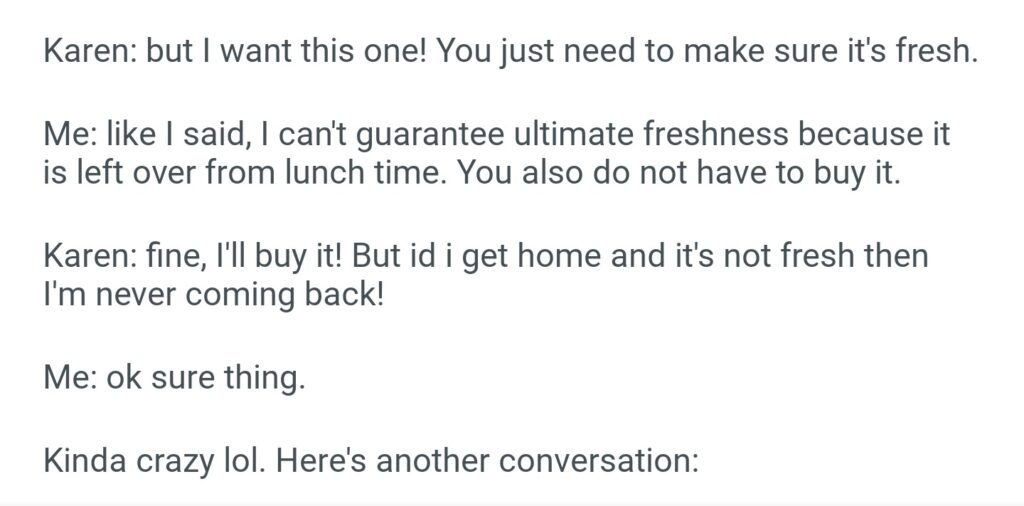Screen dimensions: 1024x506
Task: Click the words "like I said"
Action: pyautogui.click(x=160, y=133)
